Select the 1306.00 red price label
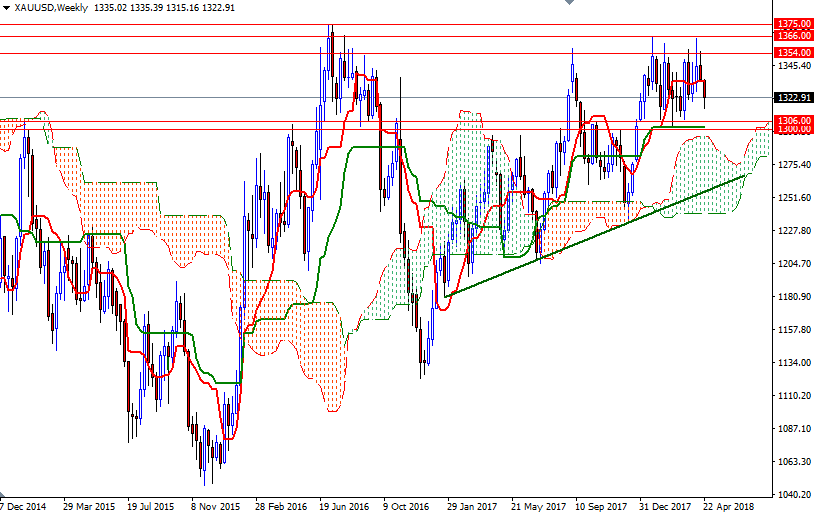 pyautogui.click(x=793, y=120)
